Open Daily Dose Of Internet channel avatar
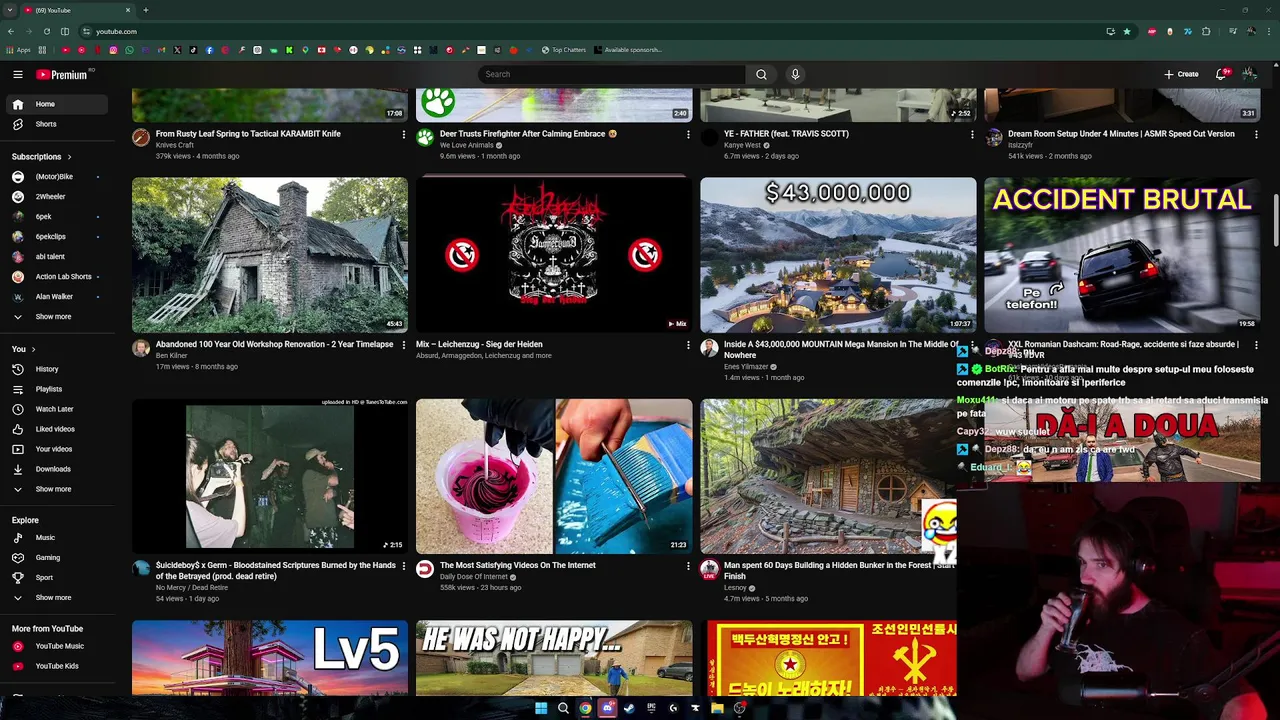This screenshot has width=1280, height=720. 425,569
